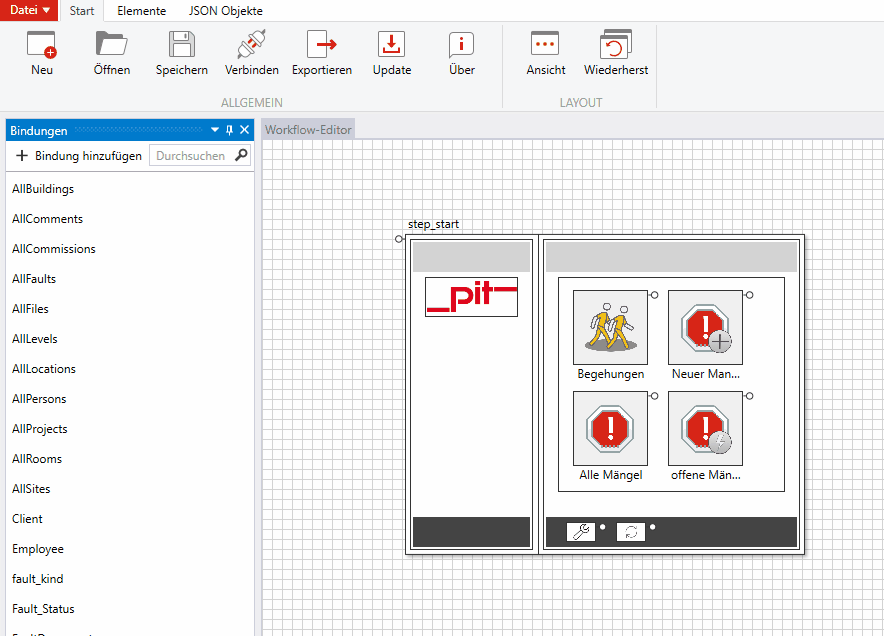Click Wiederherst restore layout icon
This screenshot has height=636, width=884.
(x=616, y=44)
